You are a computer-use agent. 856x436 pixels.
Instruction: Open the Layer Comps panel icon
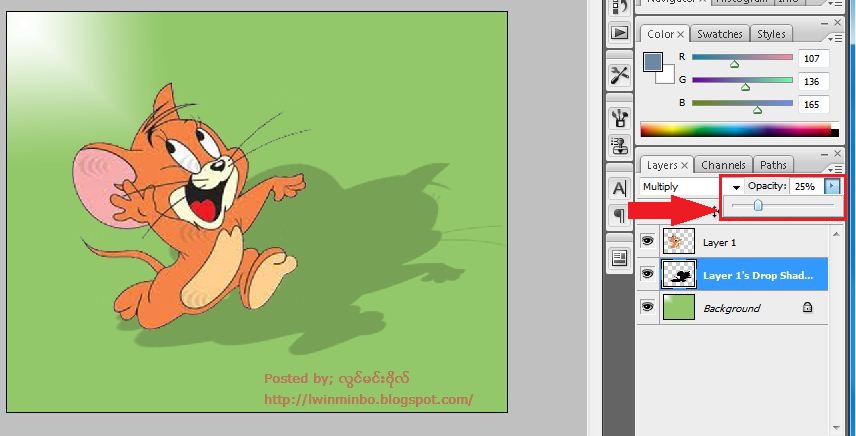click(x=620, y=258)
